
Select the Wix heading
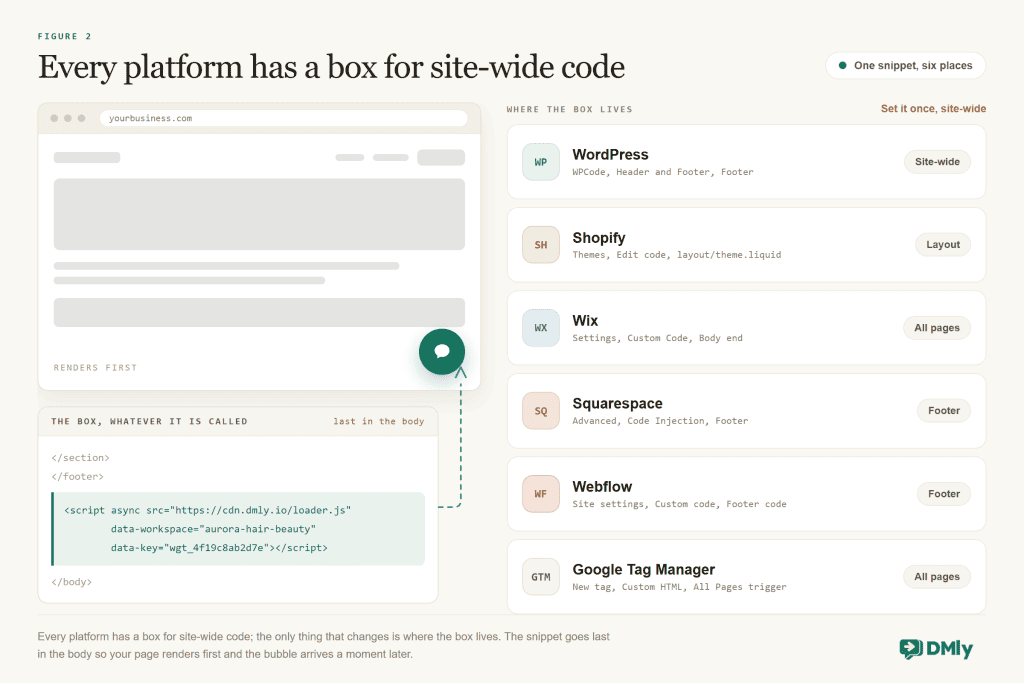[585, 321]
